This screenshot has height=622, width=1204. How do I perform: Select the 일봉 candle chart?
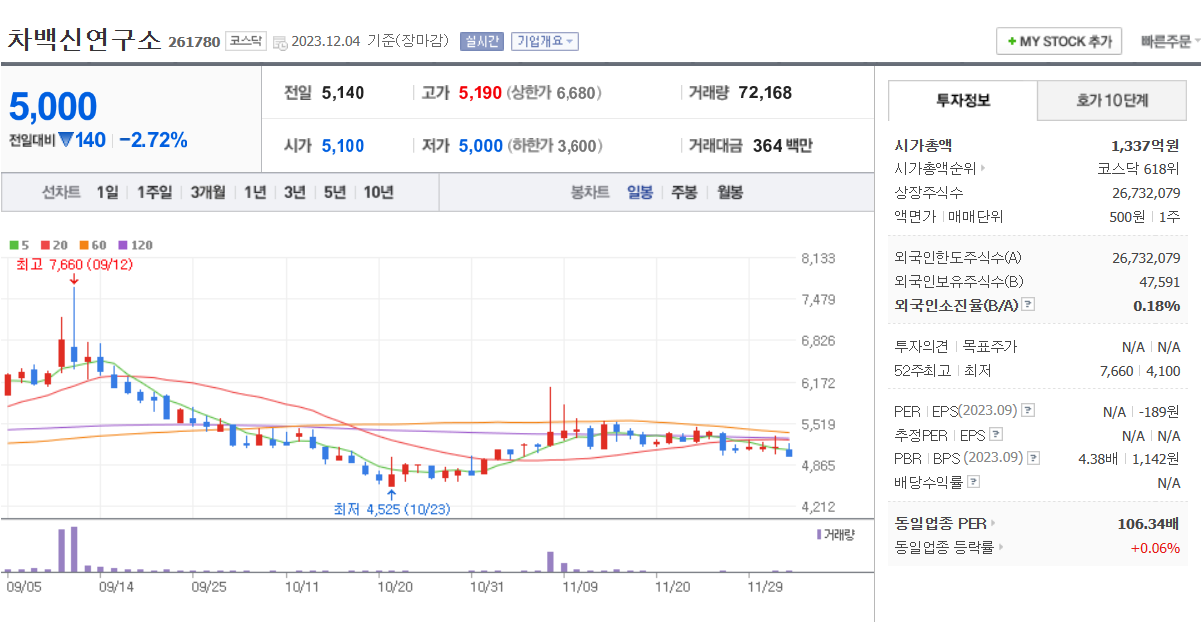coord(640,192)
